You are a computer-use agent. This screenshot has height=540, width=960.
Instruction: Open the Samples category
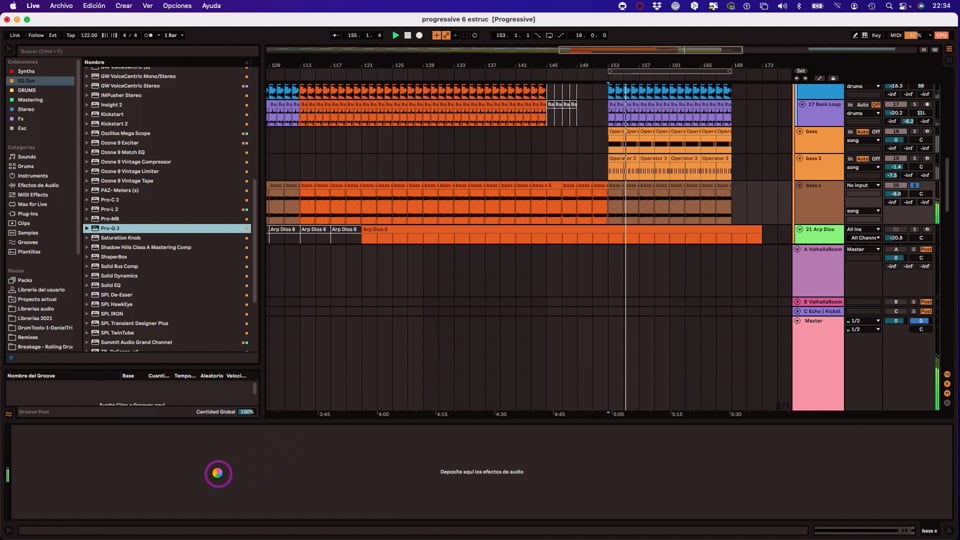coord(28,233)
